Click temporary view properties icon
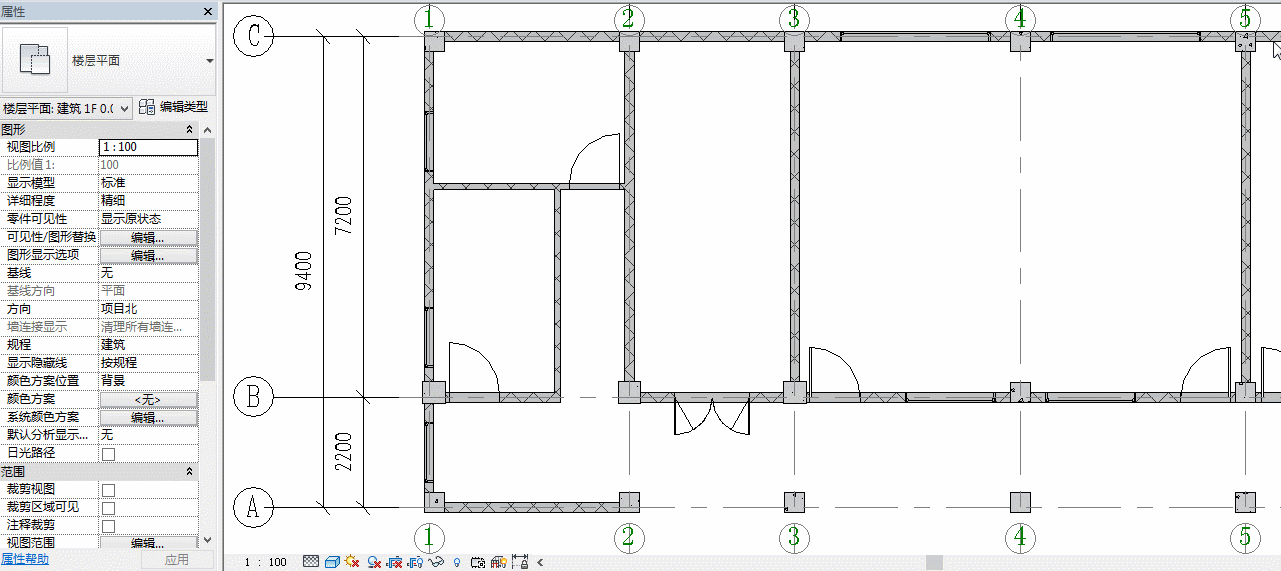Screen dimensions: 1281x571 [x=478, y=562]
